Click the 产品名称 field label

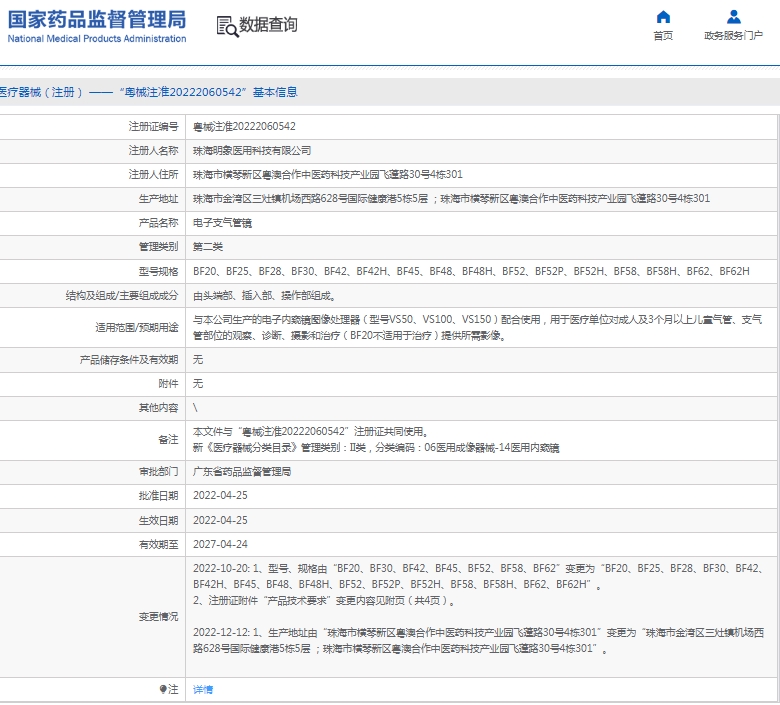click(158, 222)
